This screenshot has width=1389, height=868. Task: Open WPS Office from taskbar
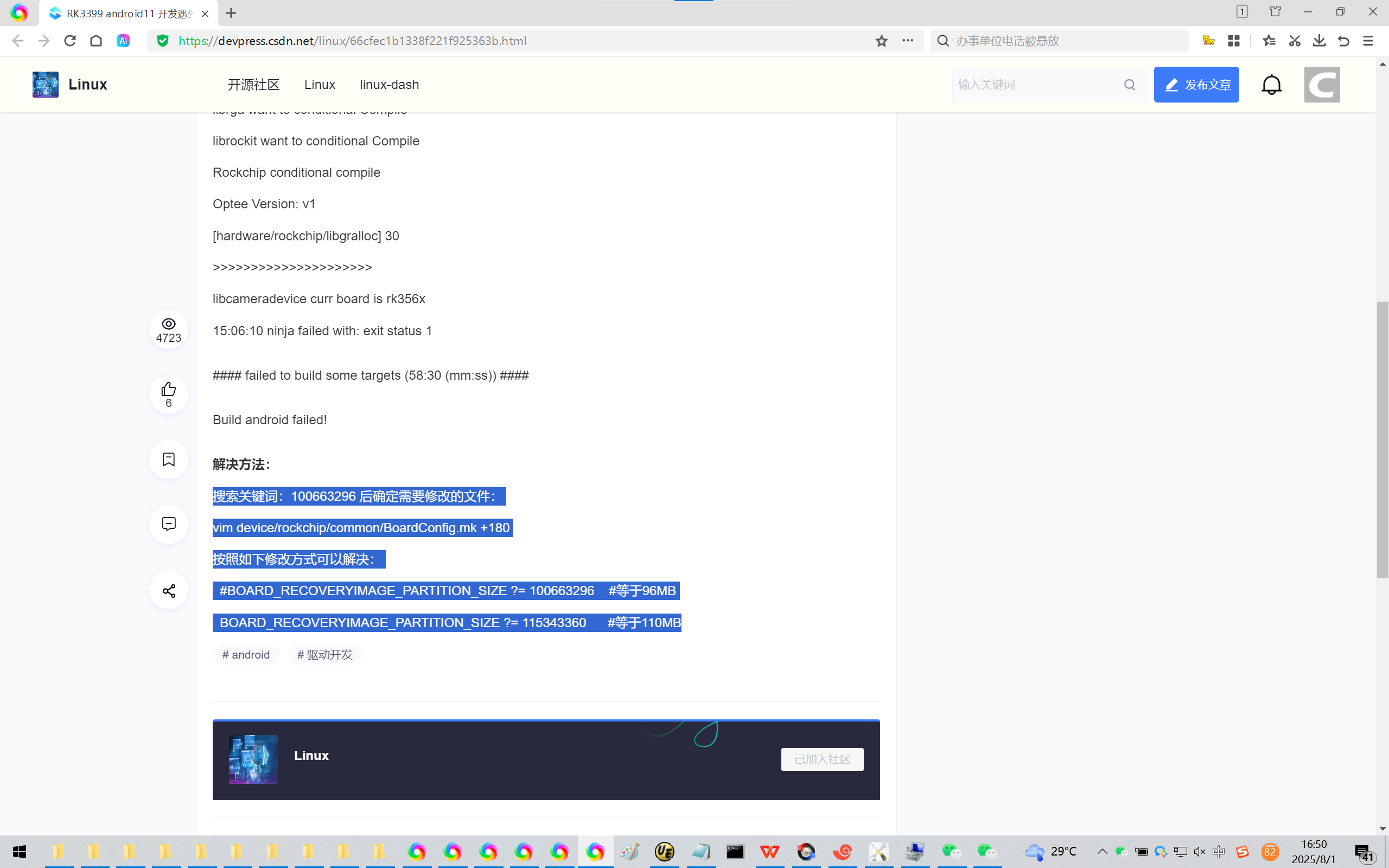coord(770,851)
